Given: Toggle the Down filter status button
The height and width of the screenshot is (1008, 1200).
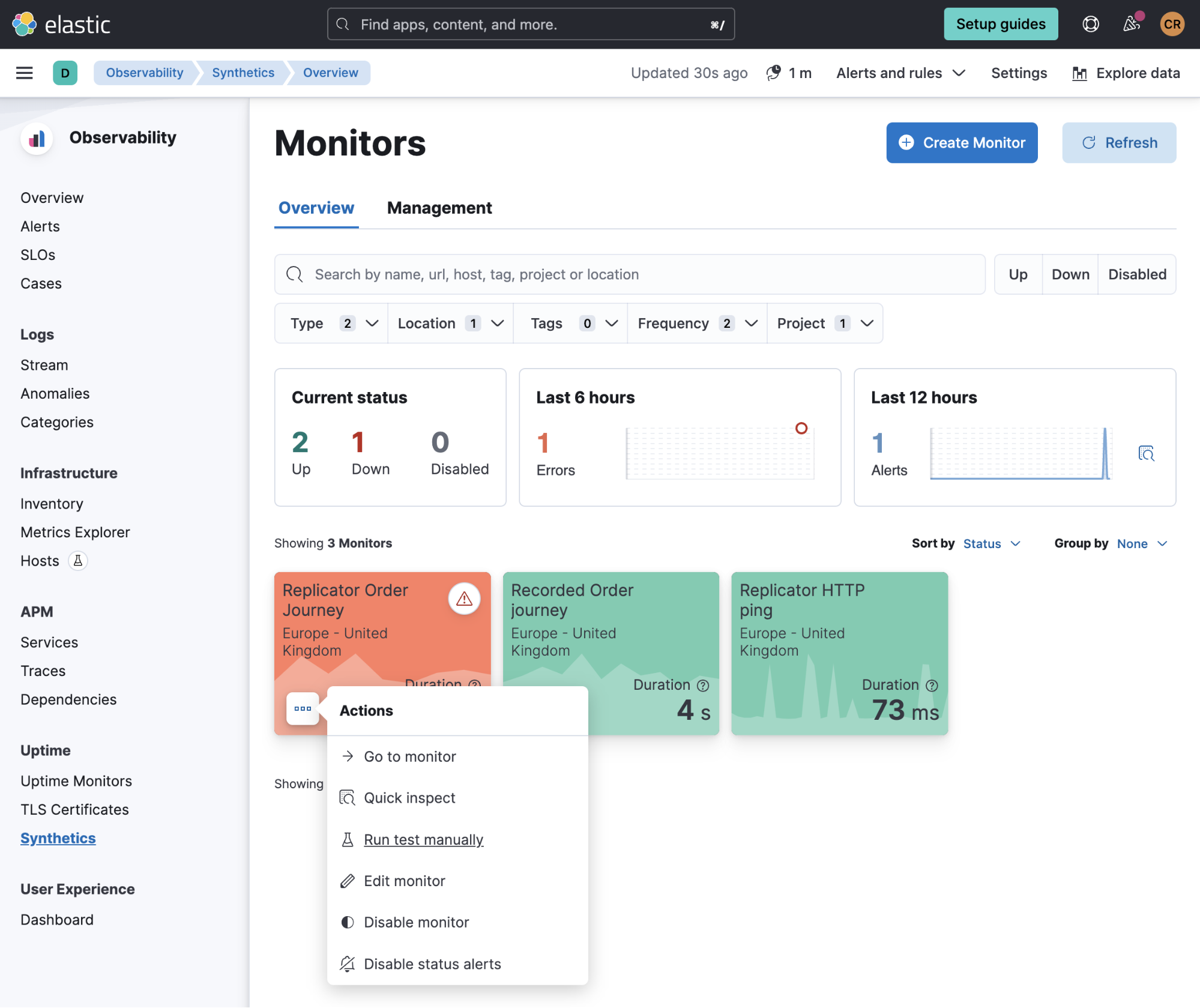Looking at the screenshot, I should pos(1068,273).
